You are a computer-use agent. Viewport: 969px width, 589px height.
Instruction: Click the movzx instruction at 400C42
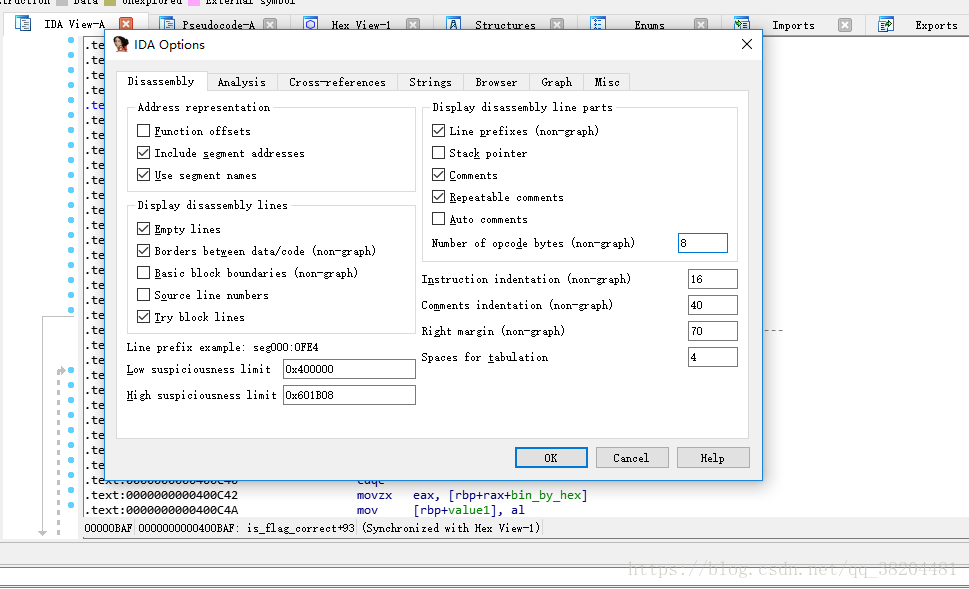tap(374, 495)
